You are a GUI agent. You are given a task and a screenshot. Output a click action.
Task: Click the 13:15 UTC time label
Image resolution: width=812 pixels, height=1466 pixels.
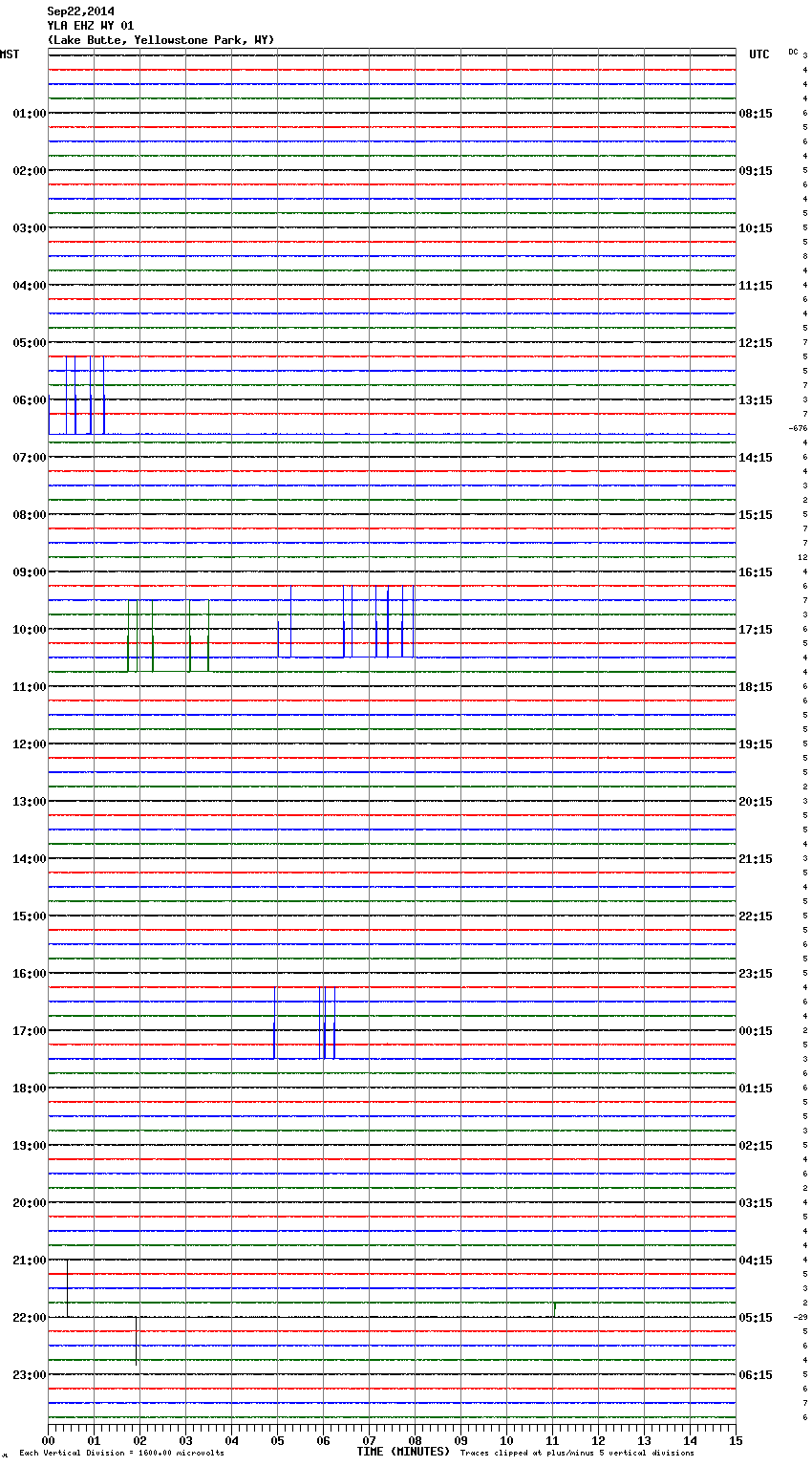[x=756, y=400]
